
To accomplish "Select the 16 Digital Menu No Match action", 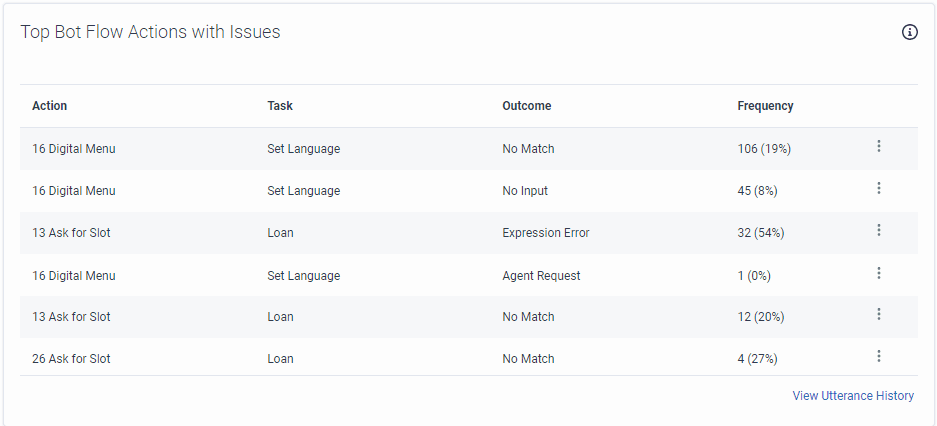I will 74,149.
